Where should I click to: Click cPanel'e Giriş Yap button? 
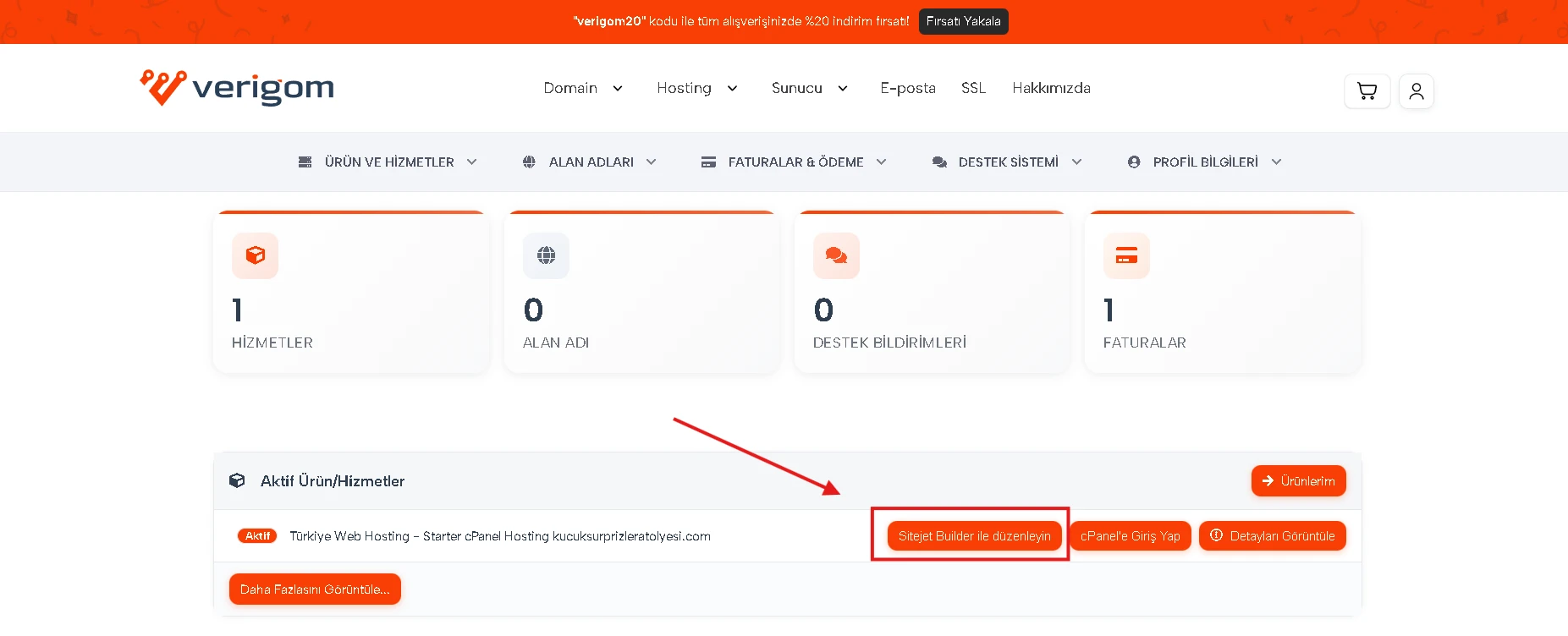pos(1131,535)
